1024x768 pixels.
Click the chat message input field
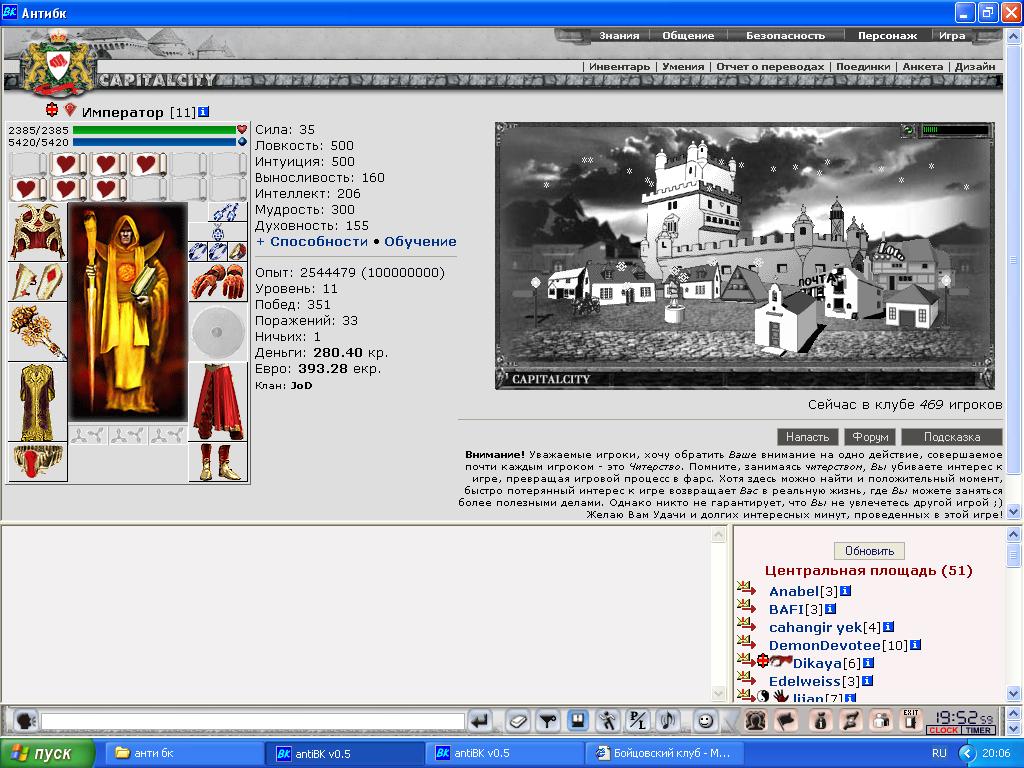click(253, 721)
